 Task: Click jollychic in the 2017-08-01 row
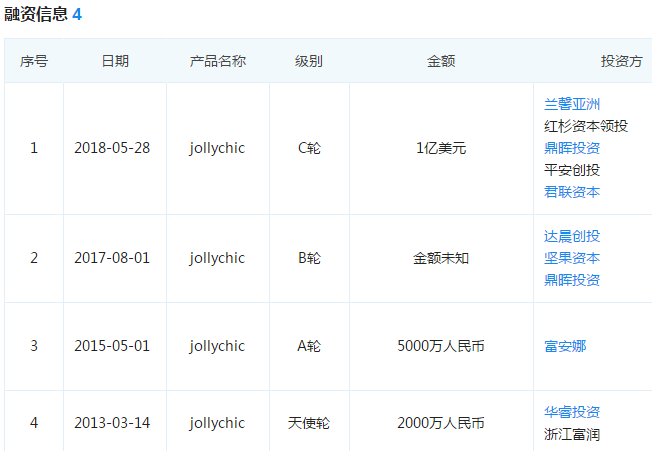(217, 258)
